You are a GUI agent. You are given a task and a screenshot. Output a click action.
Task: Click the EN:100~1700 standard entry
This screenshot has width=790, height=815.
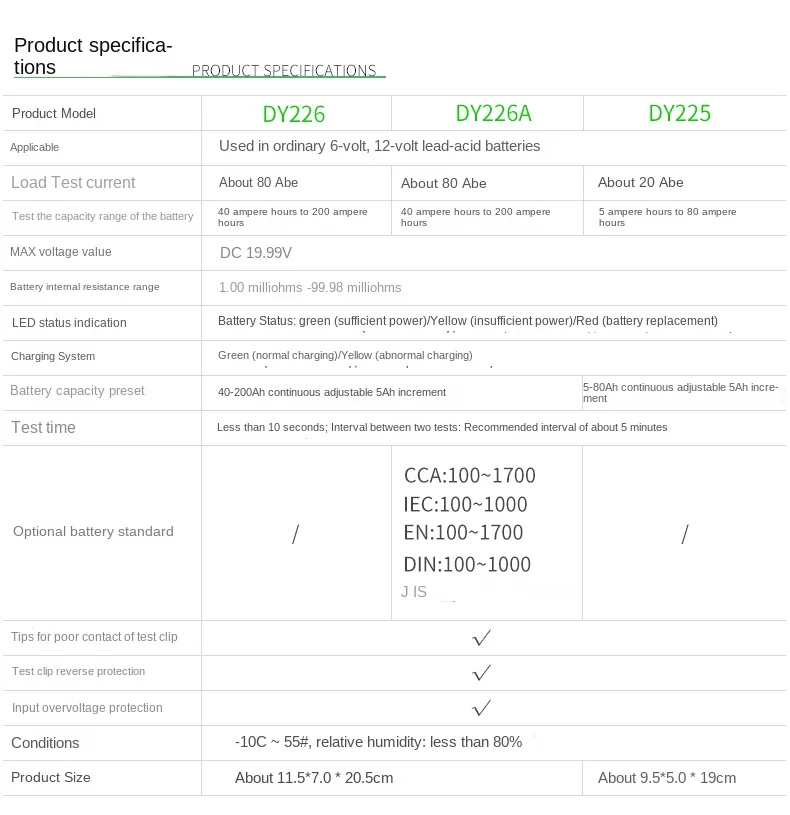point(463,532)
